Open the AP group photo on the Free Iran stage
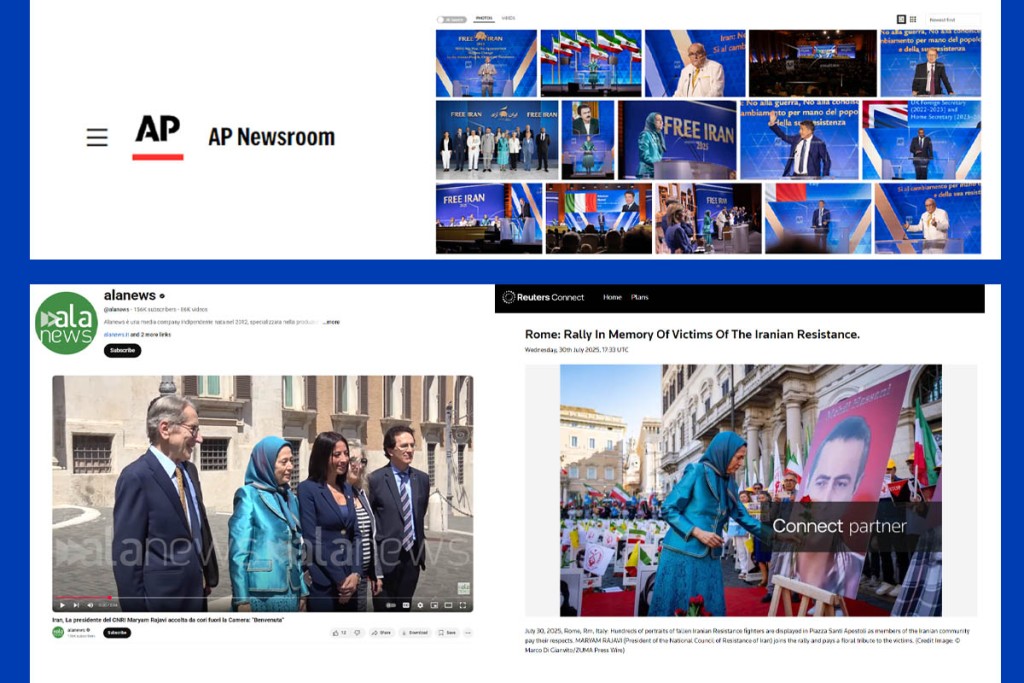Image resolution: width=1024 pixels, height=683 pixels. (x=497, y=140)
